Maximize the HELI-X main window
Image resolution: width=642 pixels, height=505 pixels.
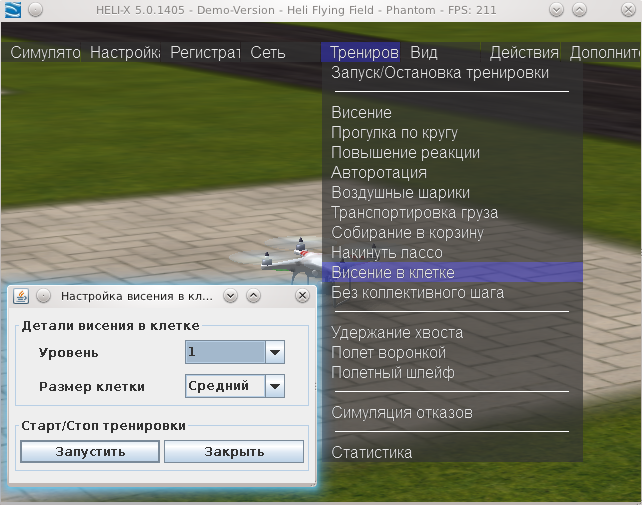pos(579,9)
